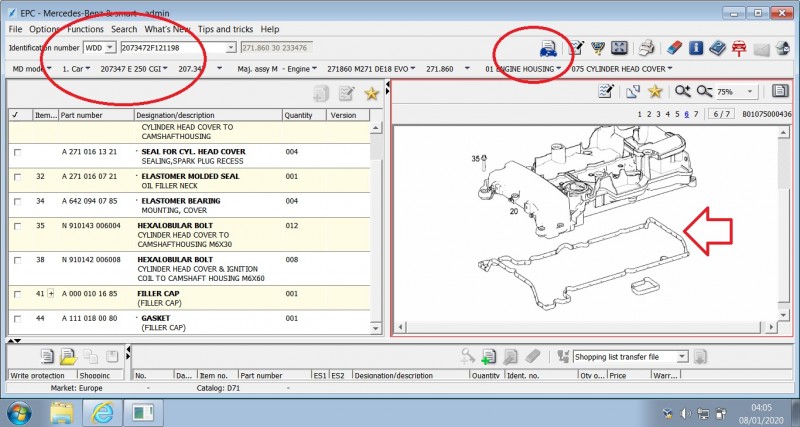
Task: Click the printer icon
Action: pos(646,48)
